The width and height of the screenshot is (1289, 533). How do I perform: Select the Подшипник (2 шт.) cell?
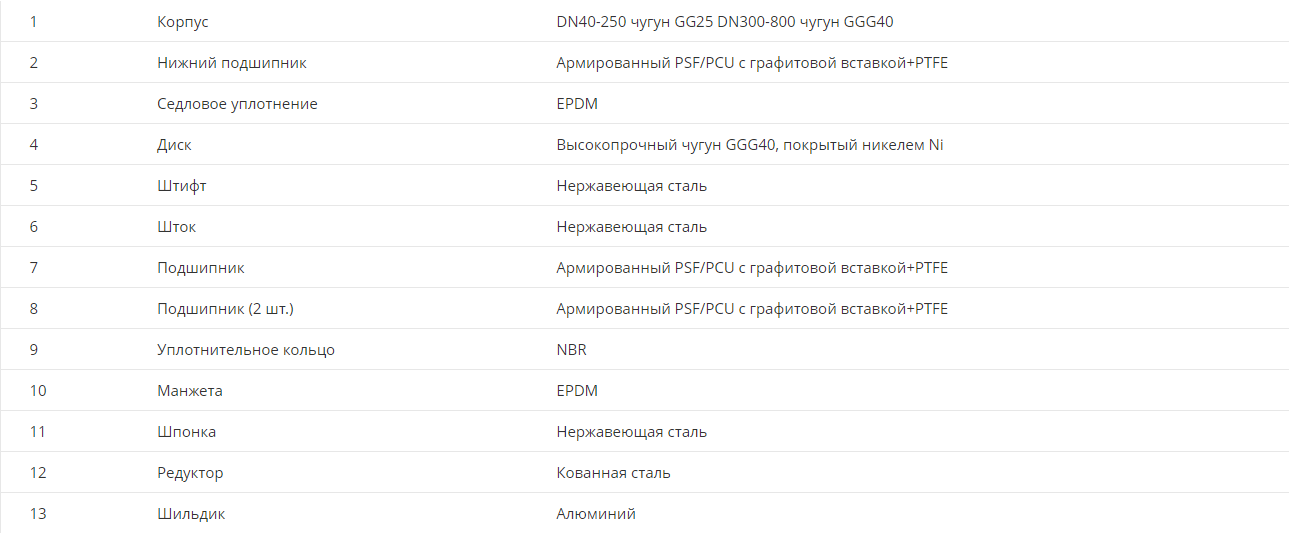coord(226,309)
